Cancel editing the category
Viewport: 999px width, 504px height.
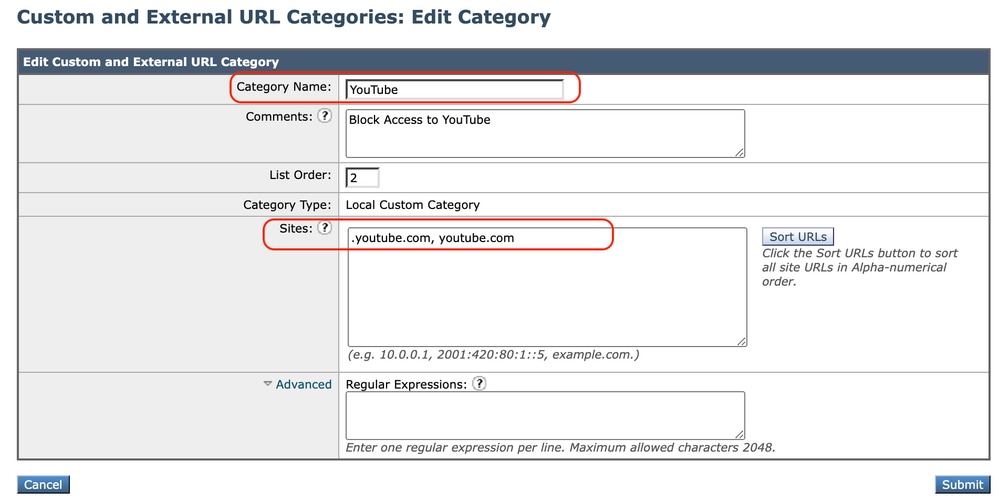pos(43,484)
